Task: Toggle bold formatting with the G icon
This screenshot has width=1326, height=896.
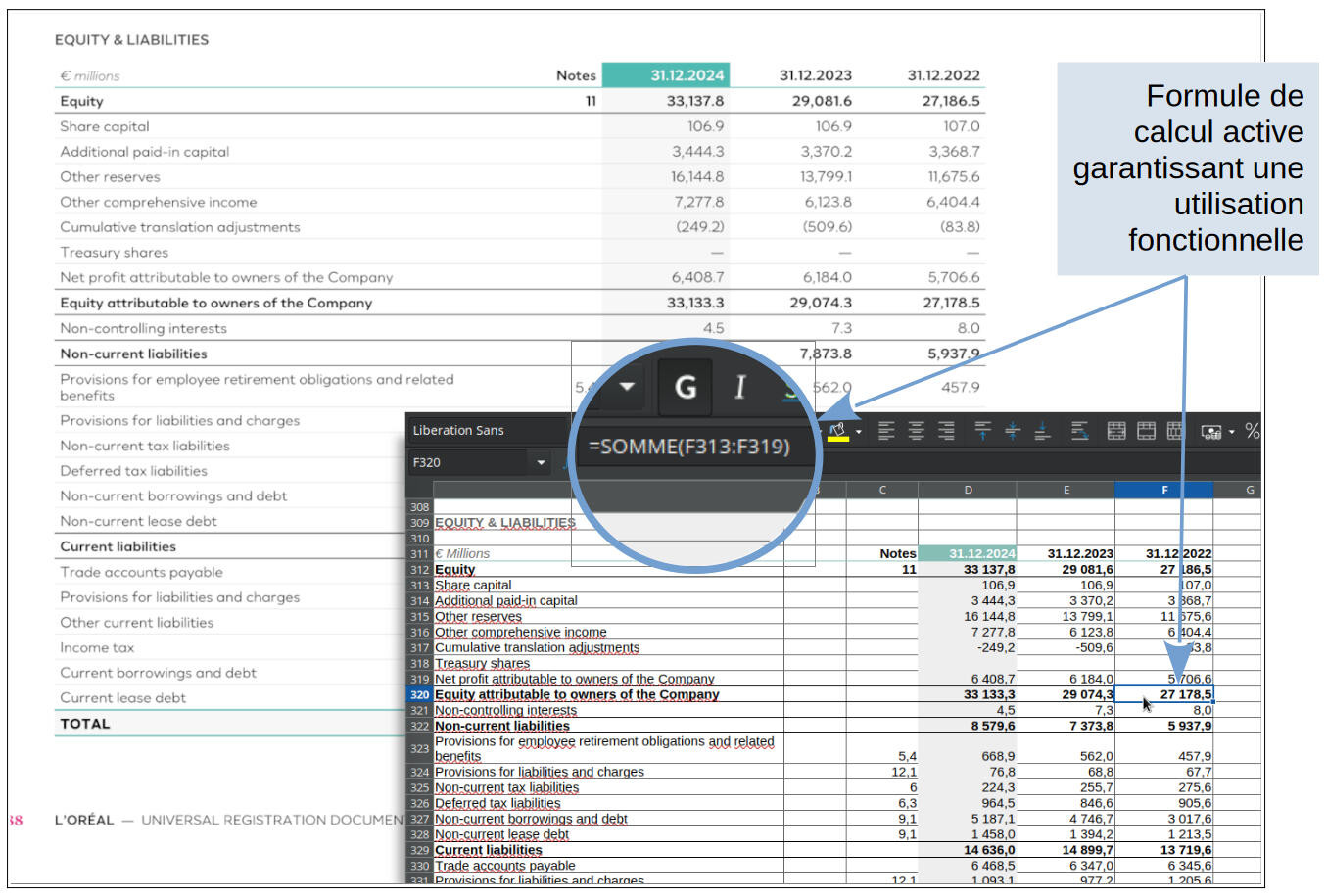Action: (687, 387)
